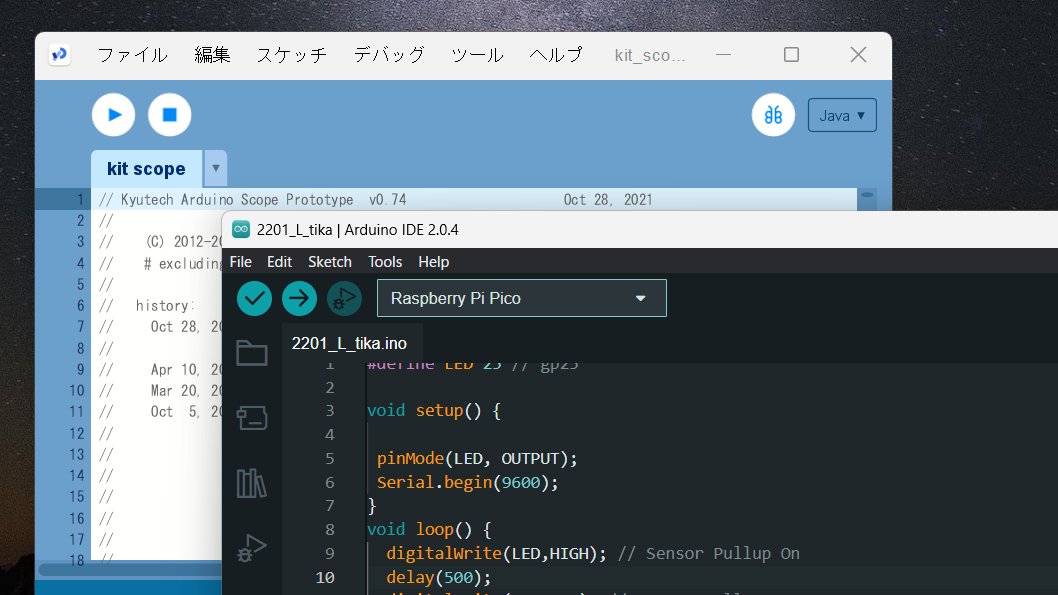Click line number 1 in Processing editor
1058x595 pixels.
(x=80, y=200)
